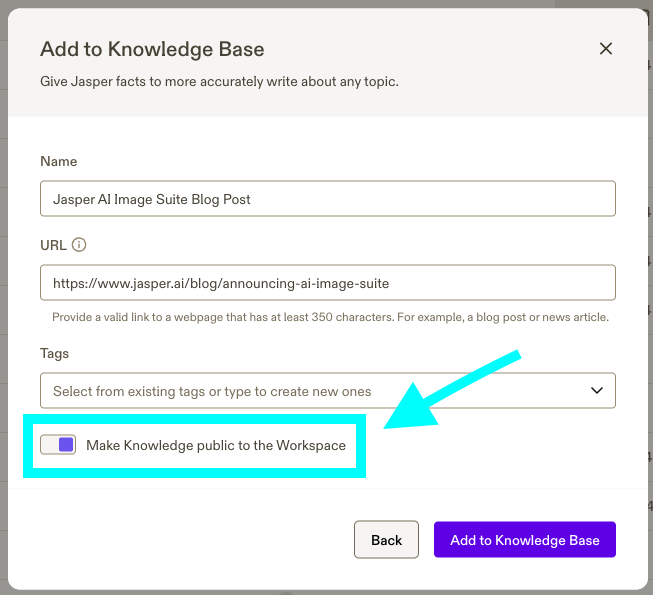Click the 'Give Jasper facts' subtitle text
The height and width of the screenshot is (595, 653).
(219, 81)
